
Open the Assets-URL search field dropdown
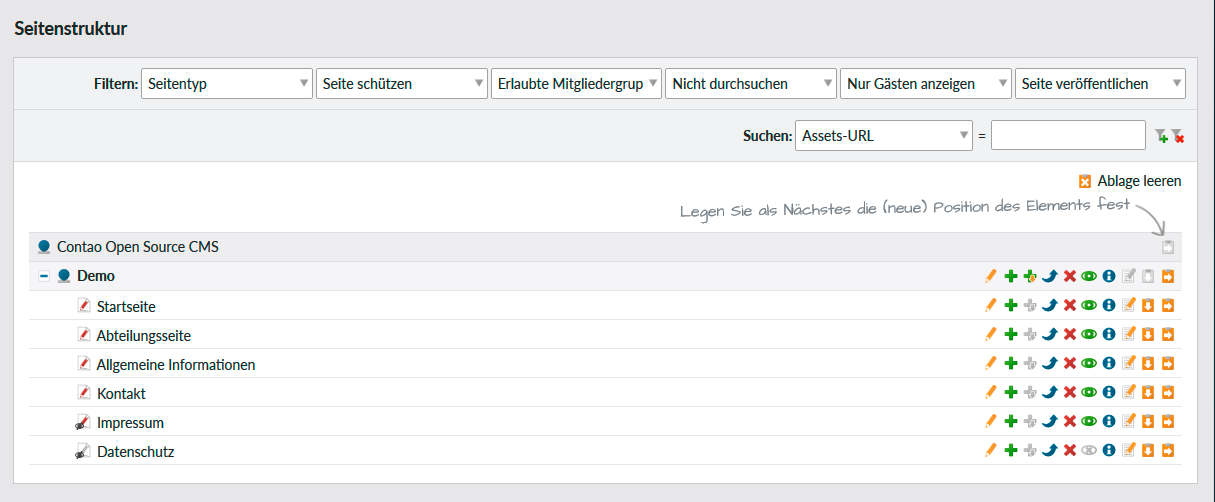pos(883,136)
